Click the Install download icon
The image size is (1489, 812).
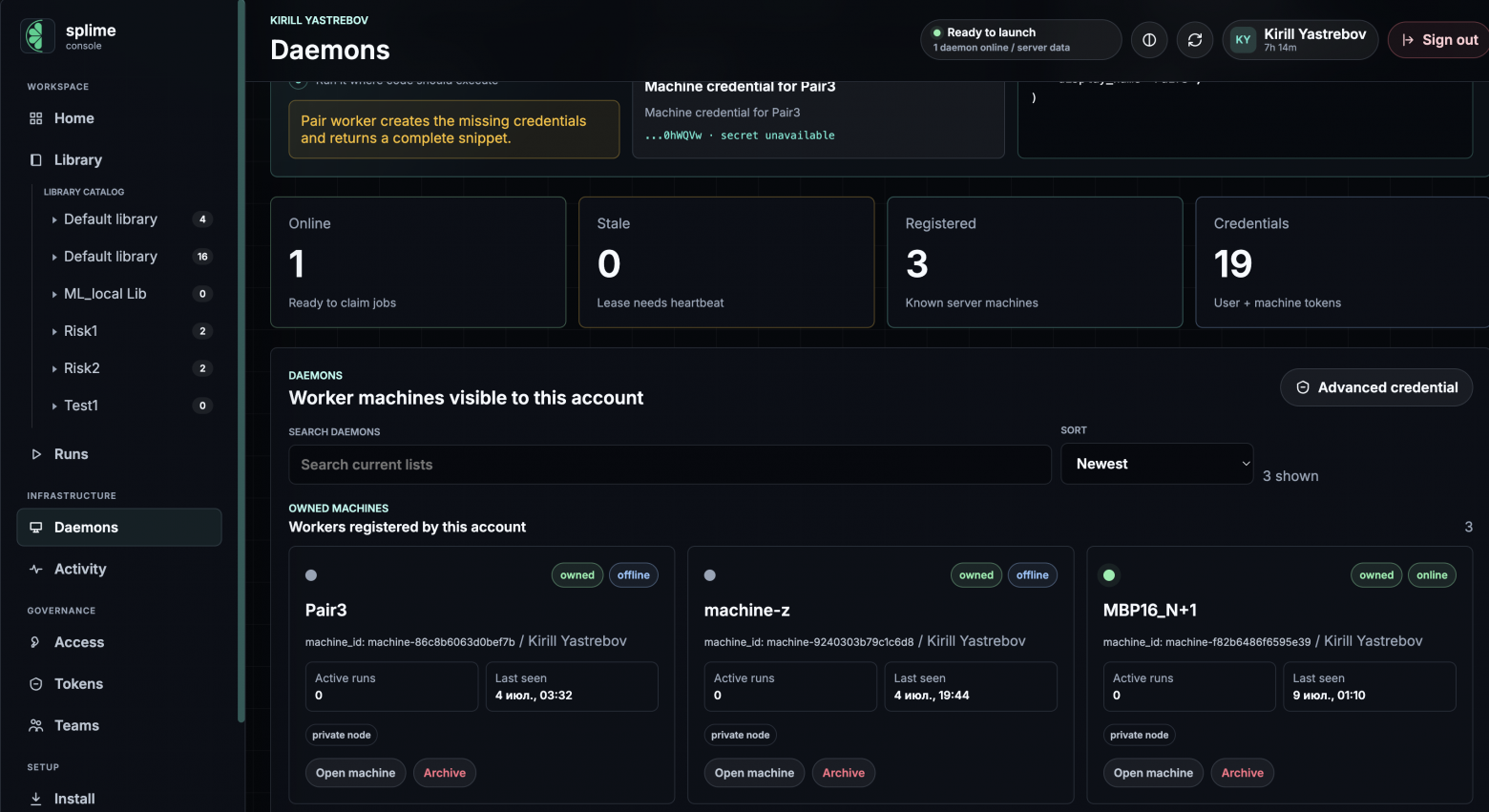click(36, 799)
